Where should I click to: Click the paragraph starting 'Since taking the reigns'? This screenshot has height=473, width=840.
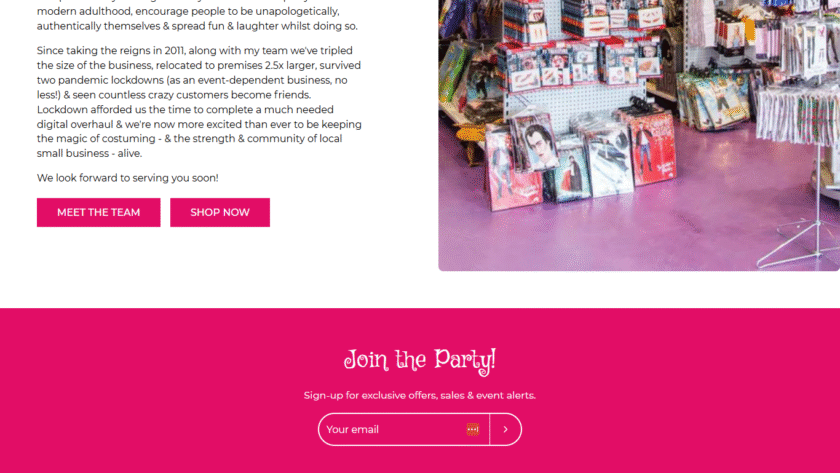click(199, 102)
